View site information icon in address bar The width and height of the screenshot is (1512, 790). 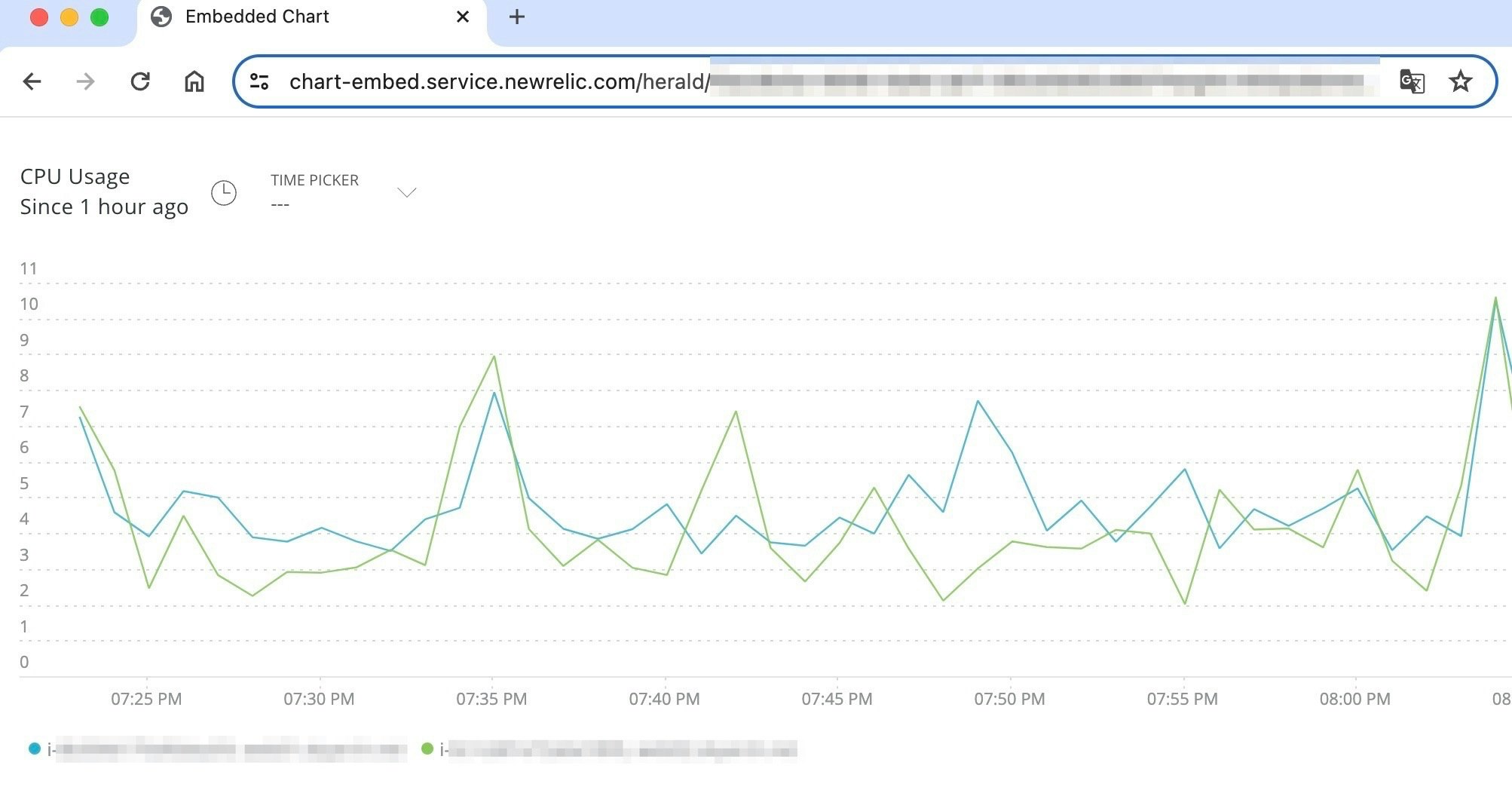(259, 81)
